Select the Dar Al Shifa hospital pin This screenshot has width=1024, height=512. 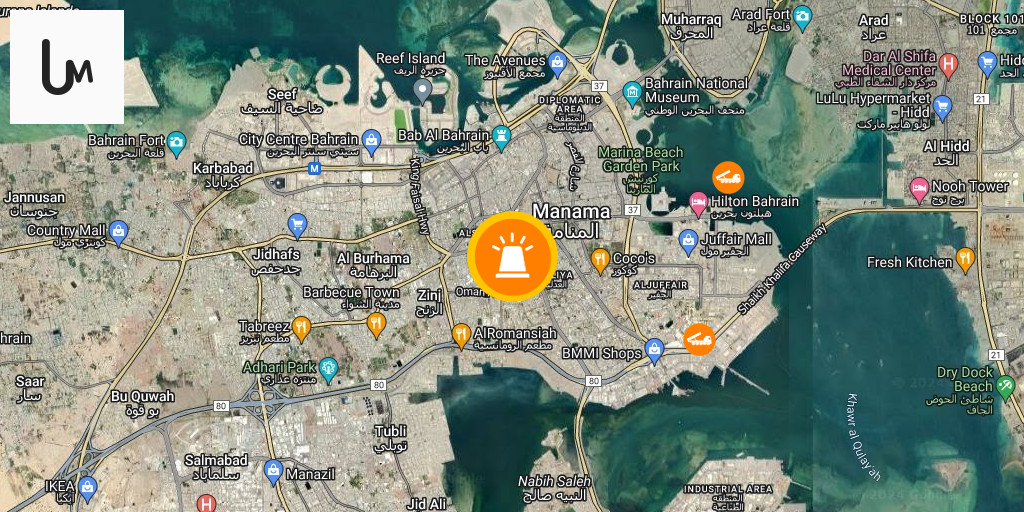pyautogui.click(x=948, y=65)
